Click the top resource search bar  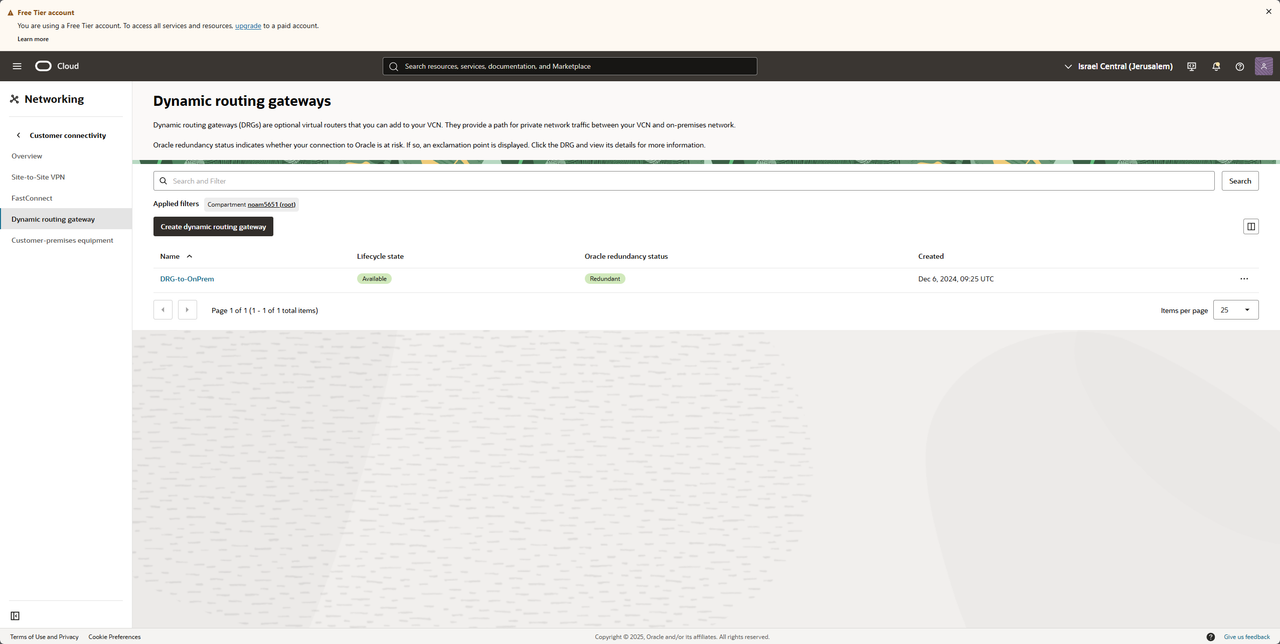tap(570, 66)
